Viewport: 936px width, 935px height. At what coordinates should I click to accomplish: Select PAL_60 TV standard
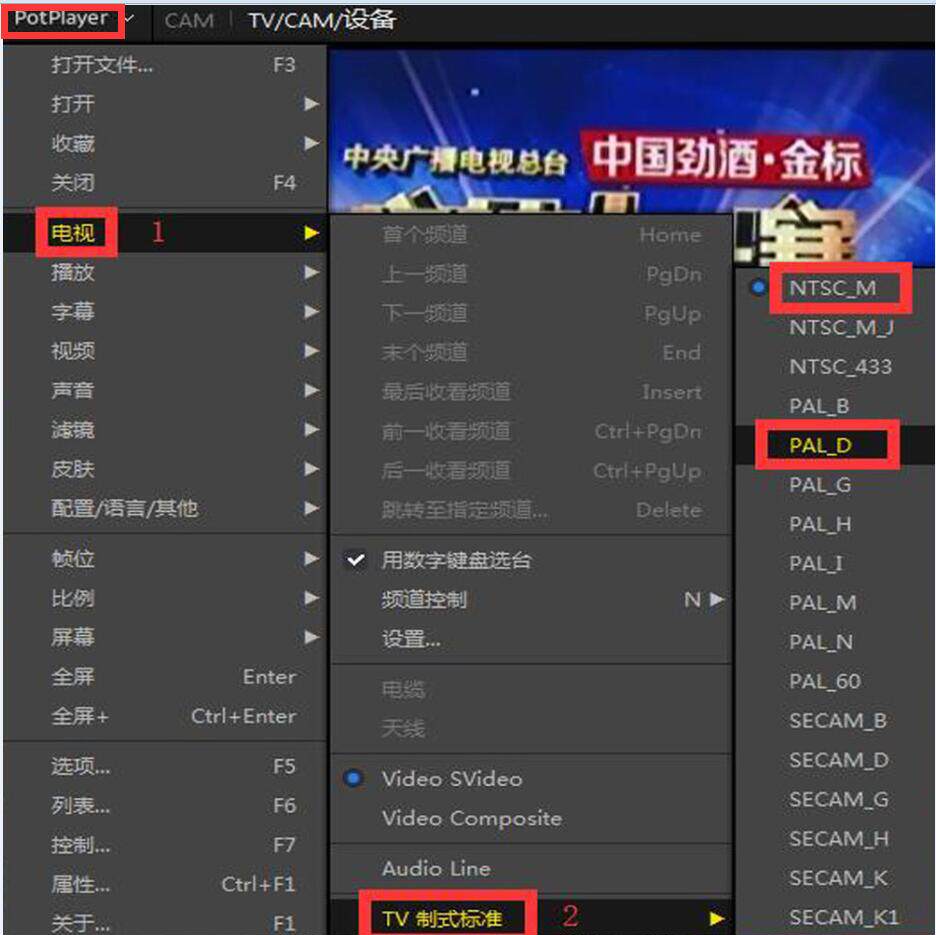[835, 681]
